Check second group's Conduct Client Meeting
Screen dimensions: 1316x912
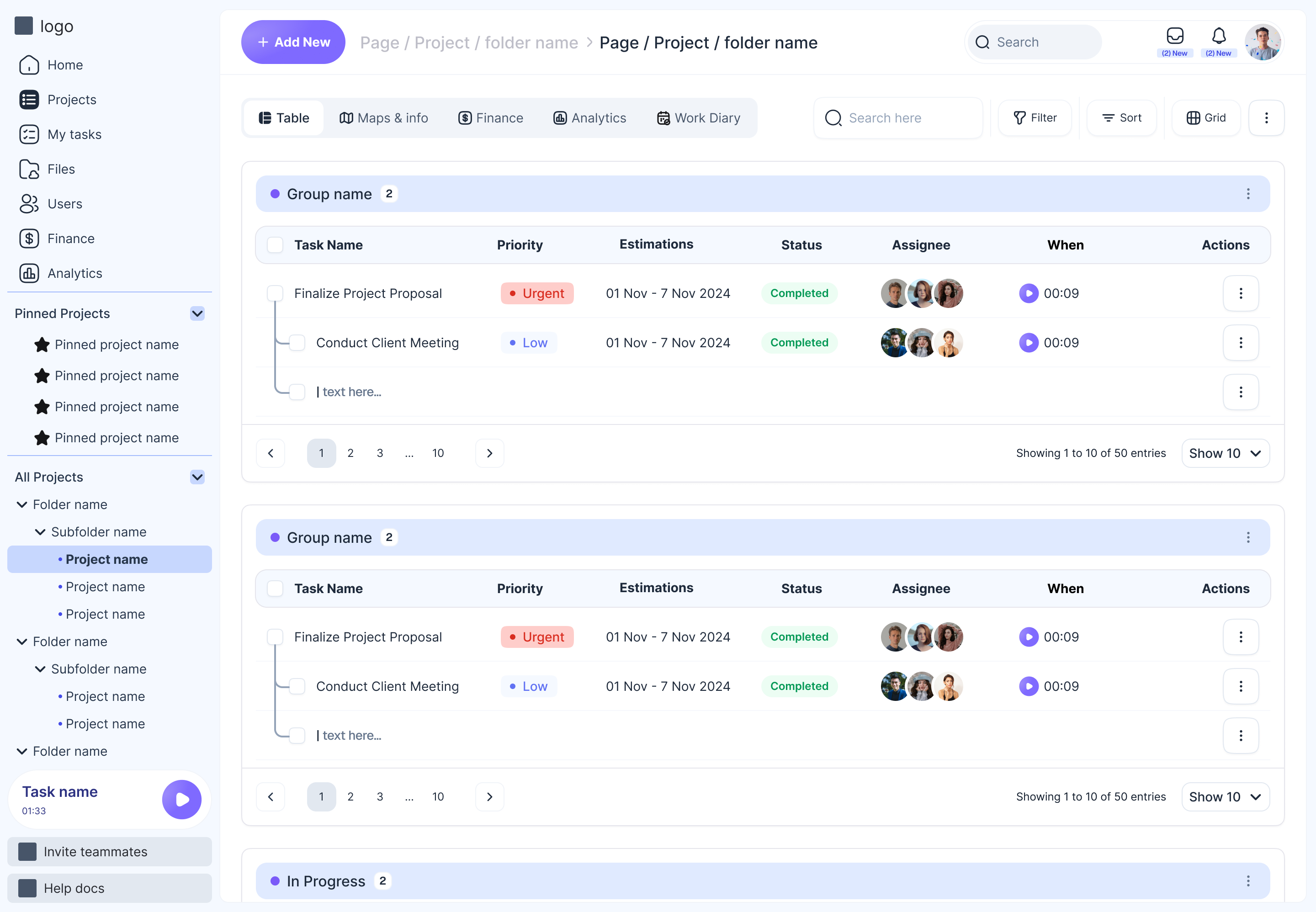[297, 686]
